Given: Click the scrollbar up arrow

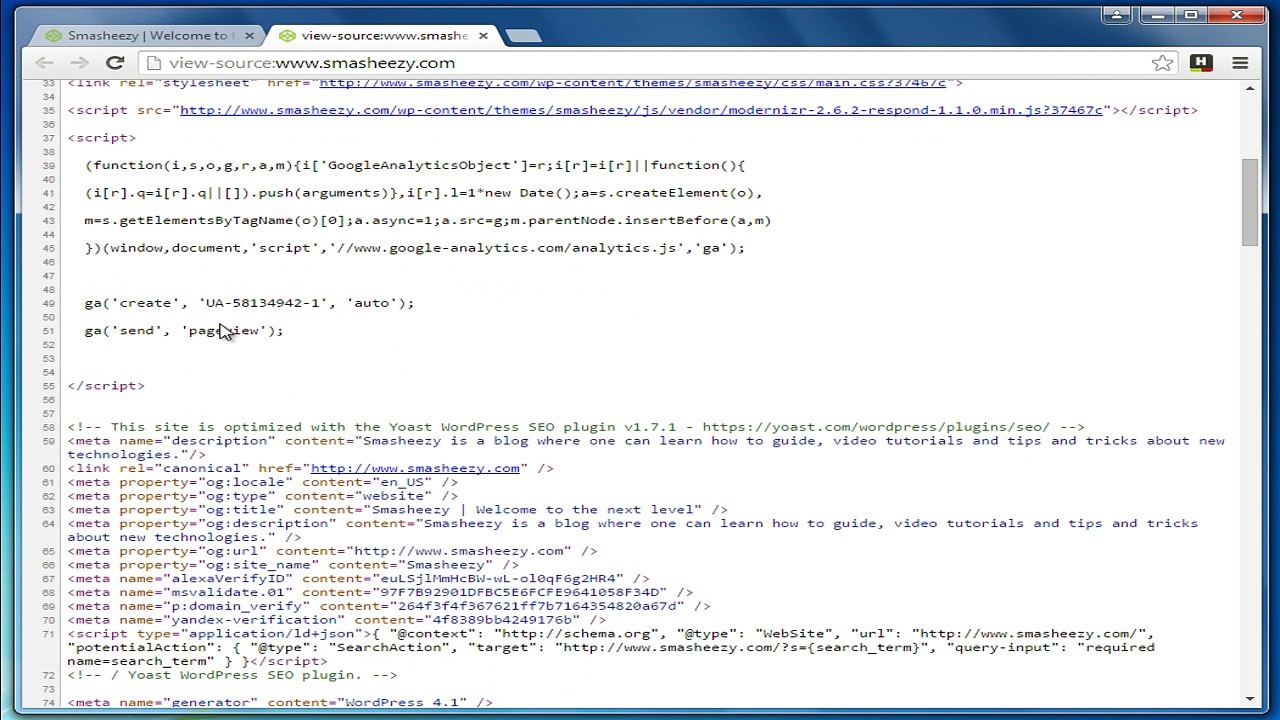Looking at the screenshot, I should [1250, 89].
